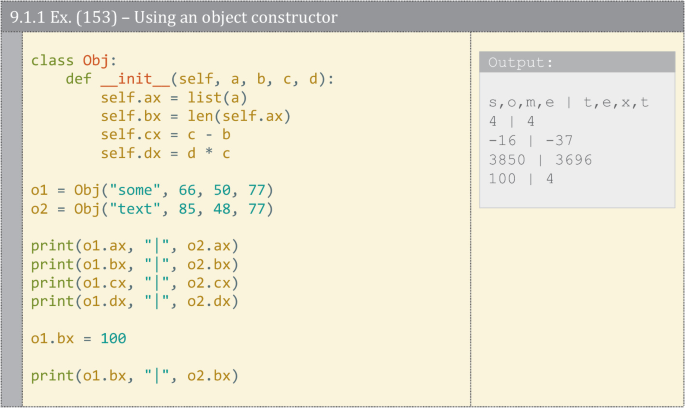Click the output line "s,o,m,e | t,e,x,t"
This screenshot has width=685, height=408.
[568, 102]
